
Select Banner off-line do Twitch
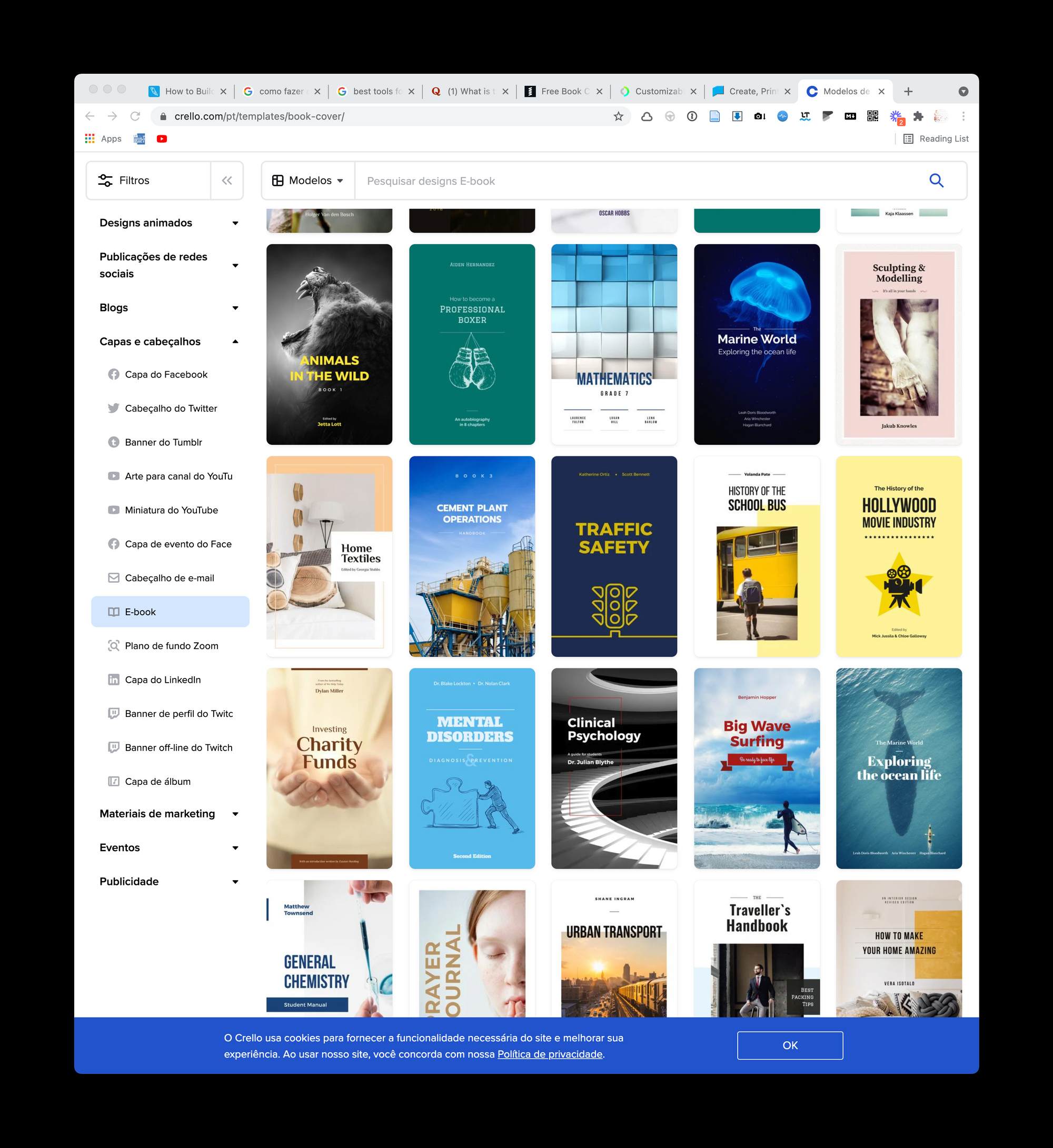pyautogui.click(x=171, y=747)
